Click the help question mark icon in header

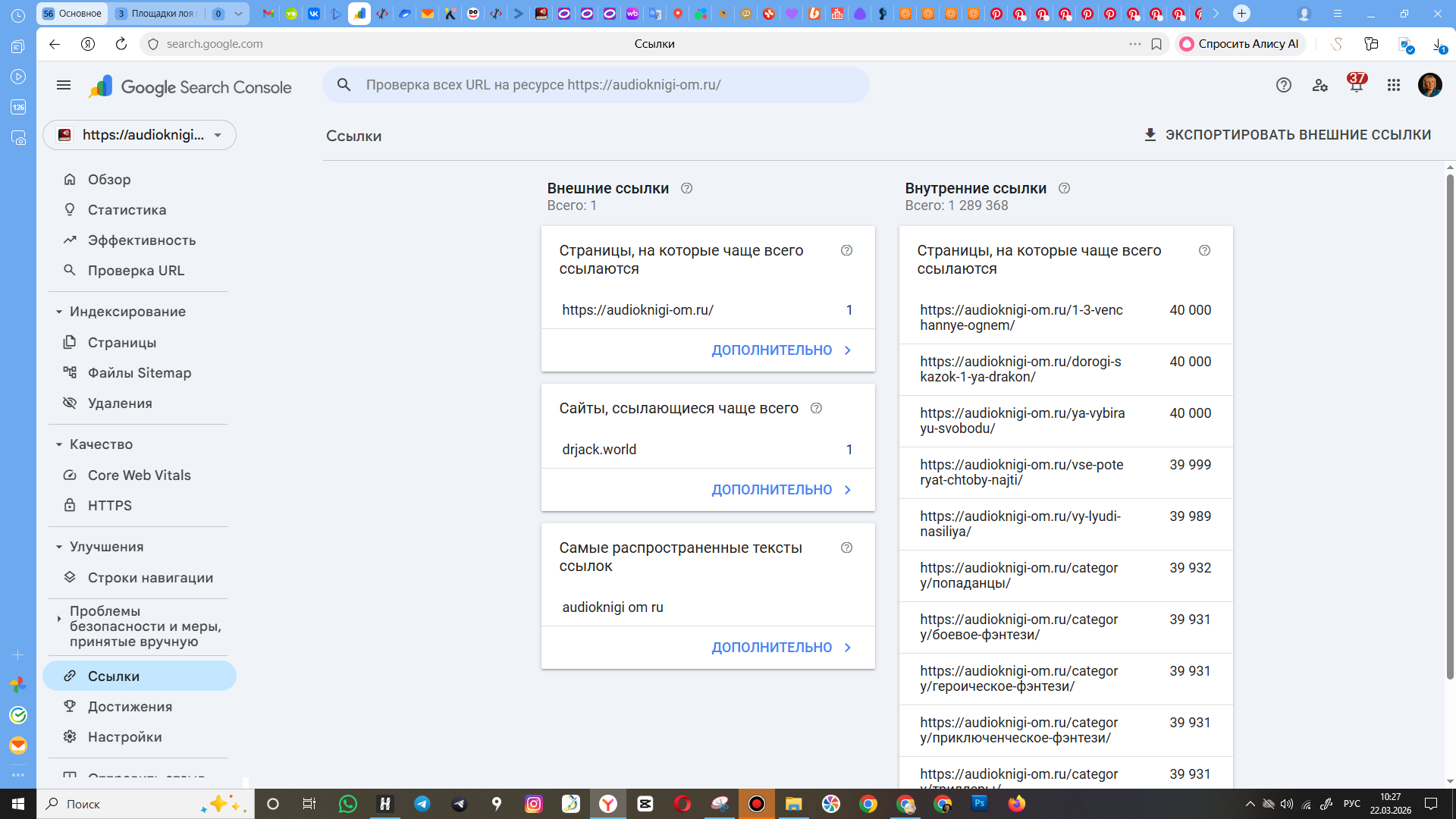click(x=1283, y=86)
